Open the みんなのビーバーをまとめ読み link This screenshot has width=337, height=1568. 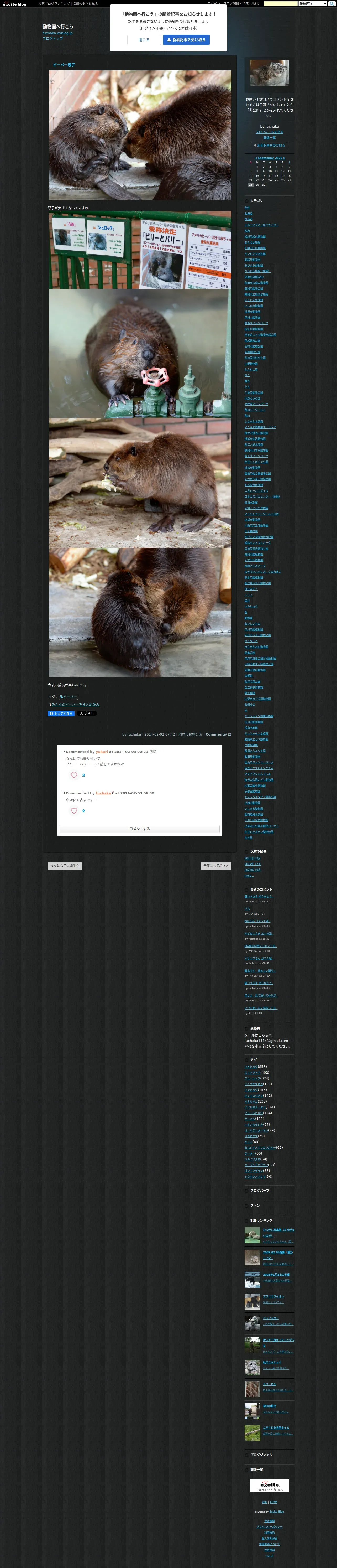(x=75, y=705)
